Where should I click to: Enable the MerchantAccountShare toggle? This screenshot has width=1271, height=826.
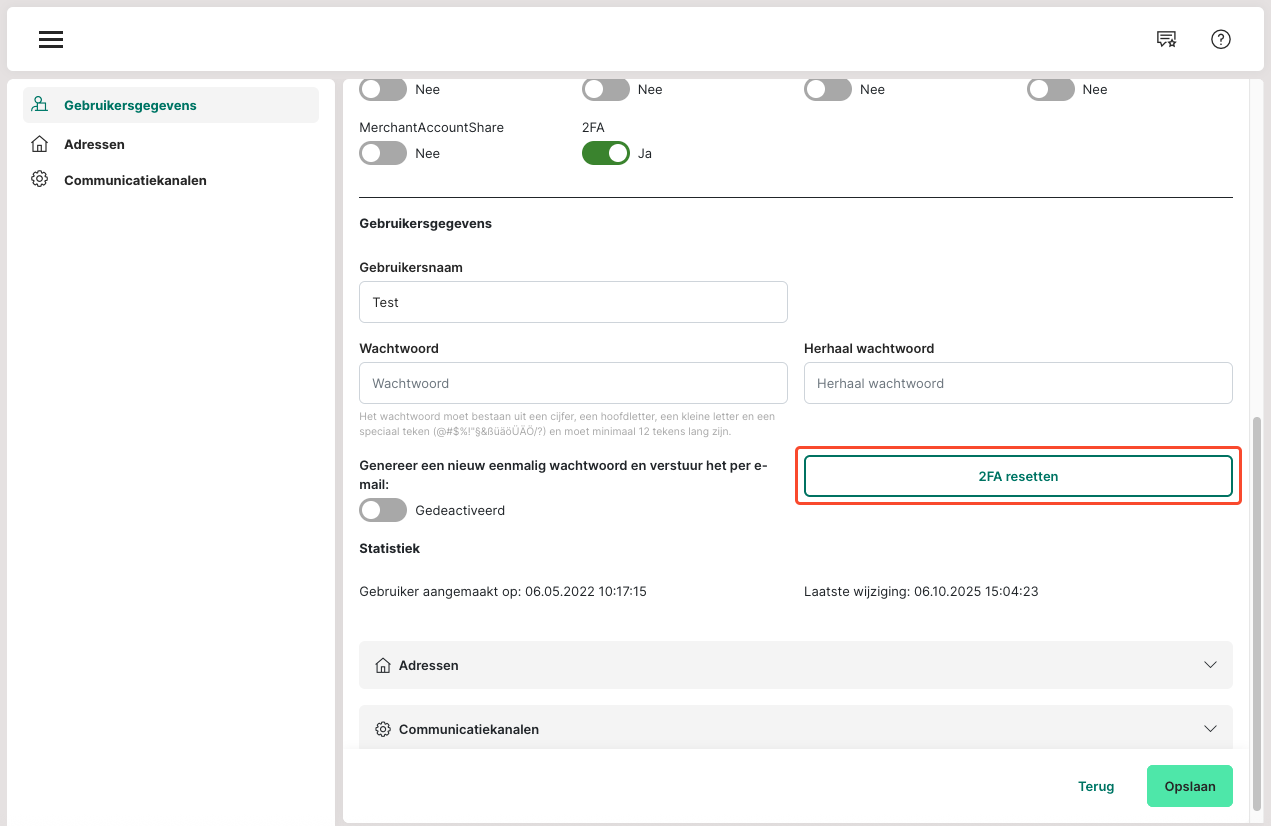pyautogui.click(x=383, y=153)
